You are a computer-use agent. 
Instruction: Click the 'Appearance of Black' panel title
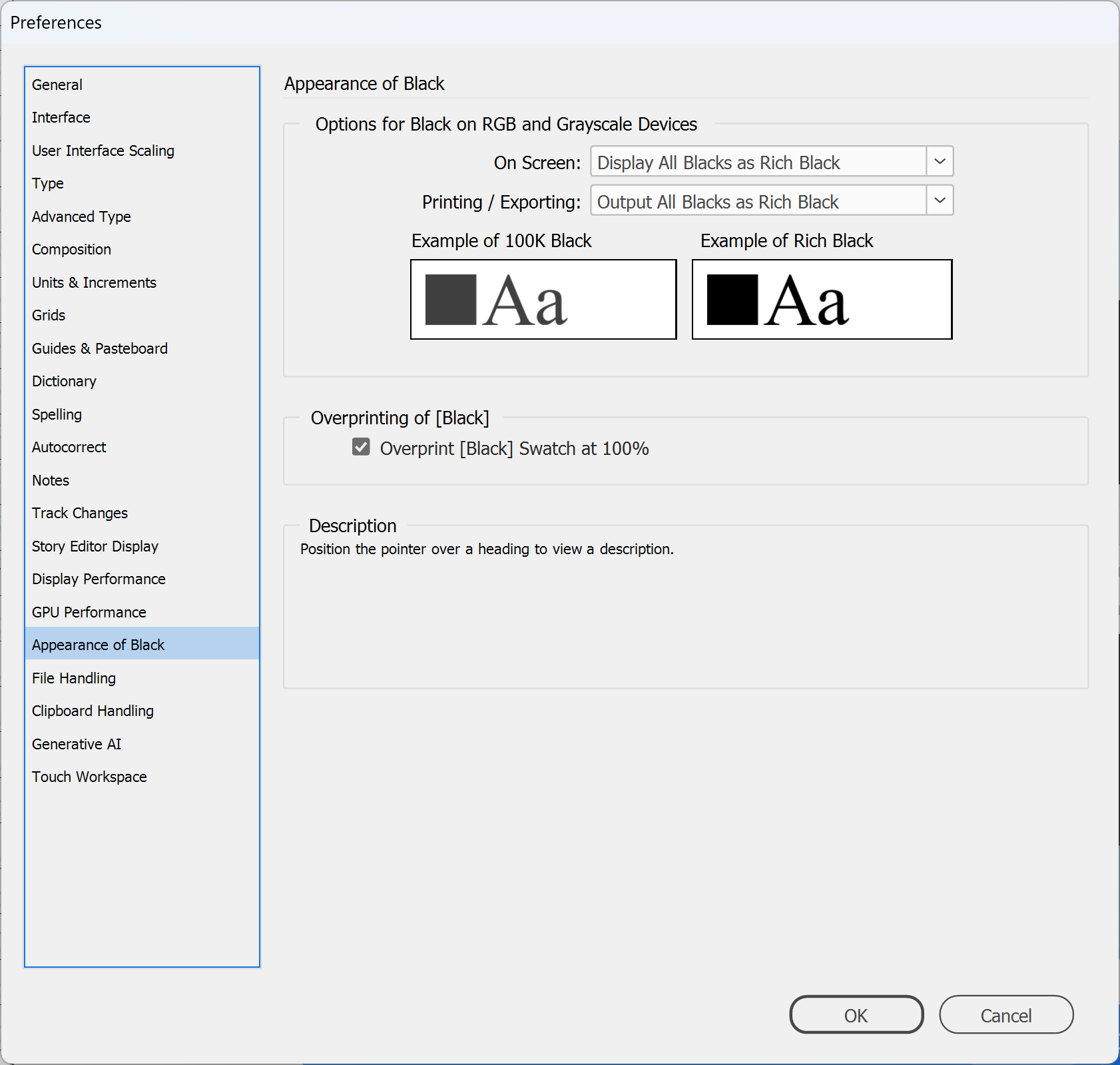364,84
